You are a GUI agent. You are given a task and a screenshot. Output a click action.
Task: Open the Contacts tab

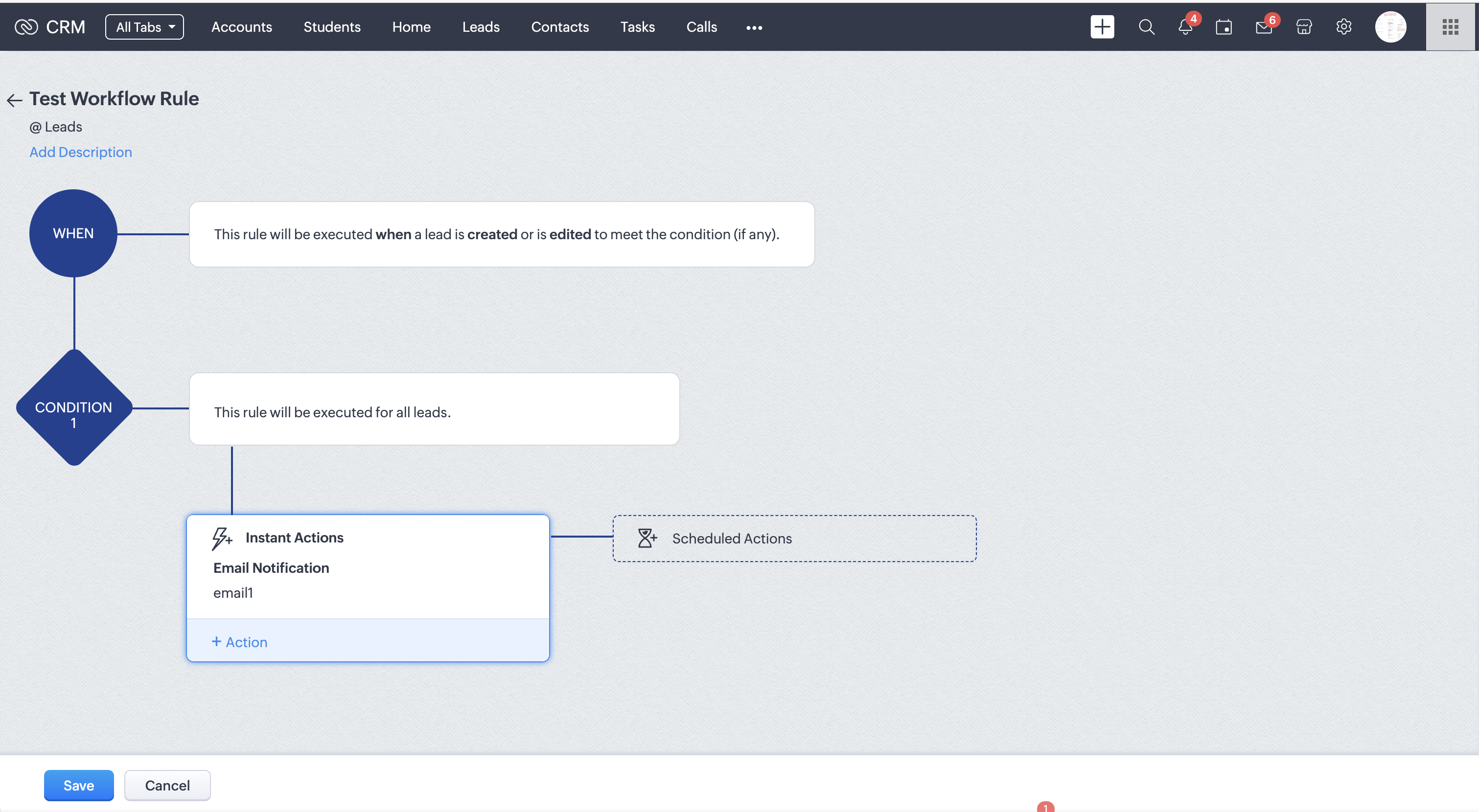tap(560, 27)
